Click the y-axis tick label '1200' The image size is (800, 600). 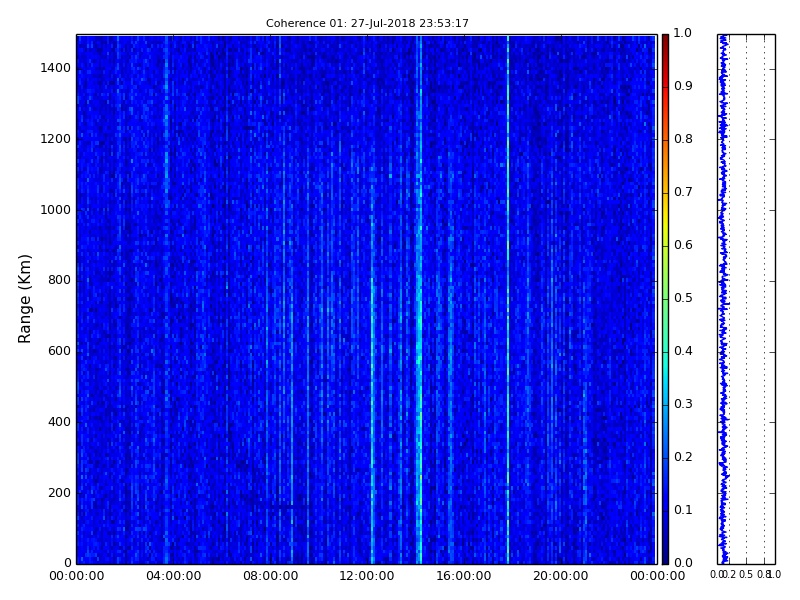click(x=56, y=139)
